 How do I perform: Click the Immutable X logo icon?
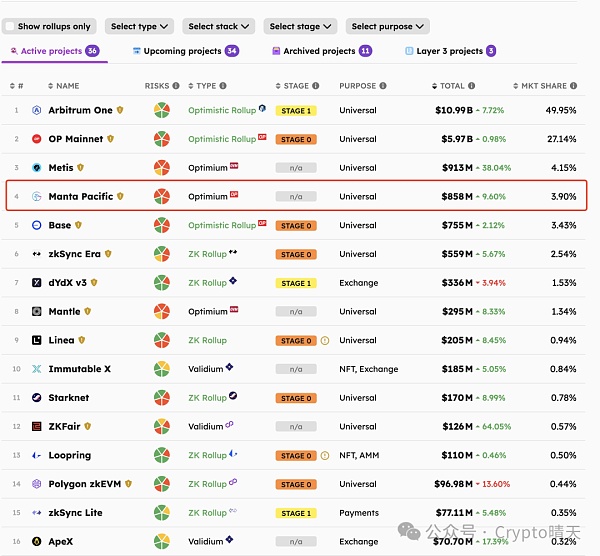point(37,369)
